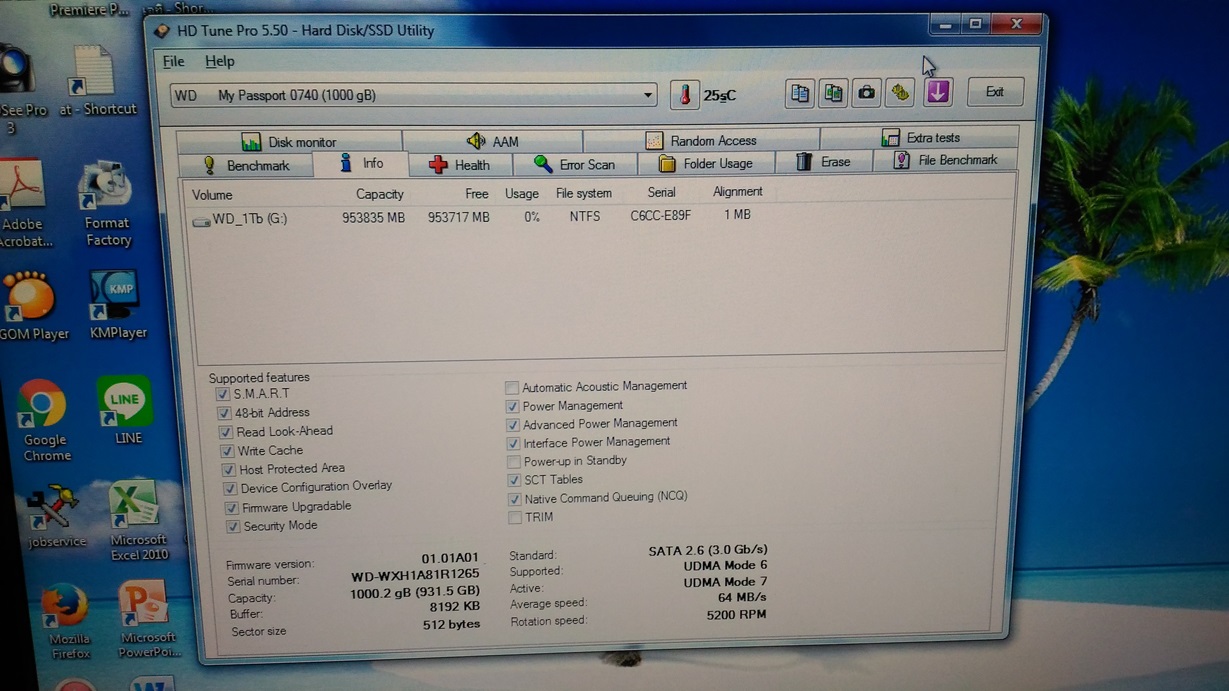Expand the WD My Passport drive dropdown
The height and width of the screenshot is (691, 1229).
click(x=648, y=96)
